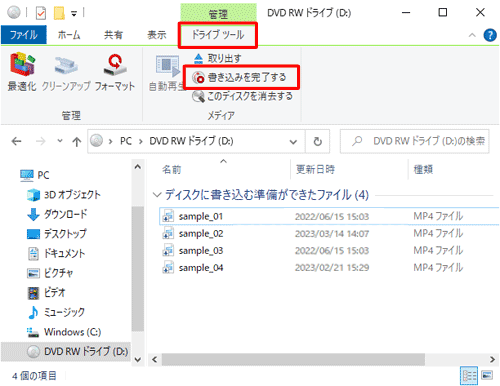Go up one folder level
The width and height of the screenshot is (500, 386).
[77, 142]
